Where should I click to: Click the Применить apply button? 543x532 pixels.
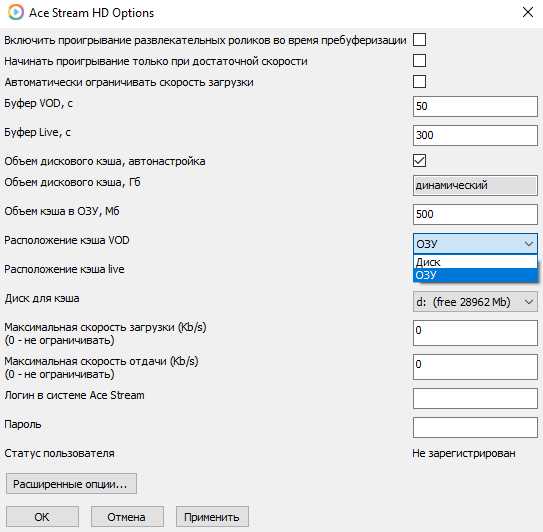click(x=212, y=517)
